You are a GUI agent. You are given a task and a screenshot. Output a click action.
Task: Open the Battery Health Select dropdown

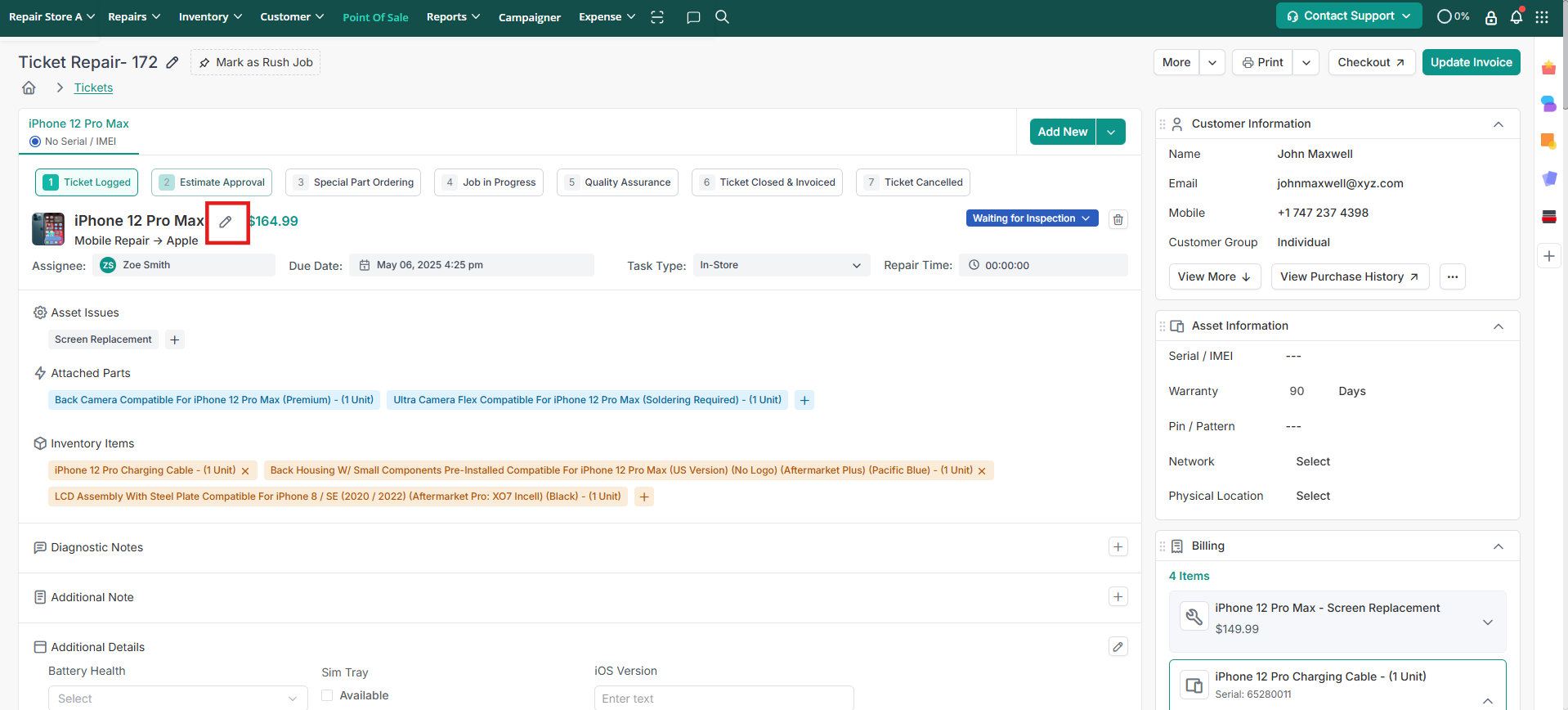click(178, 698)
